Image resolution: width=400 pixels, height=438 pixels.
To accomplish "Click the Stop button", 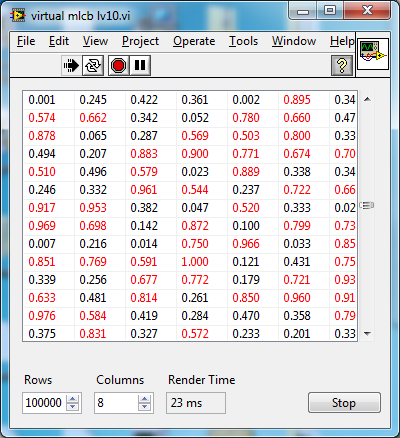I will coord(344,403).
